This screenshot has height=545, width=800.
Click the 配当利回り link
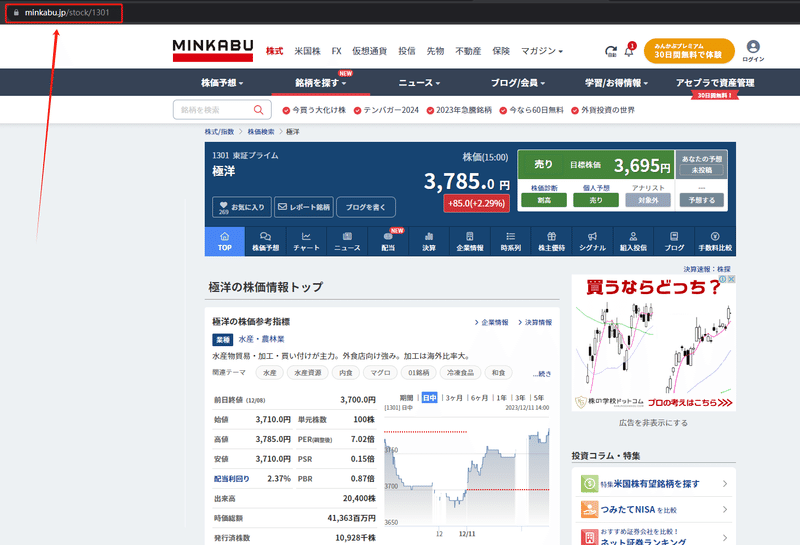point(232,479)
